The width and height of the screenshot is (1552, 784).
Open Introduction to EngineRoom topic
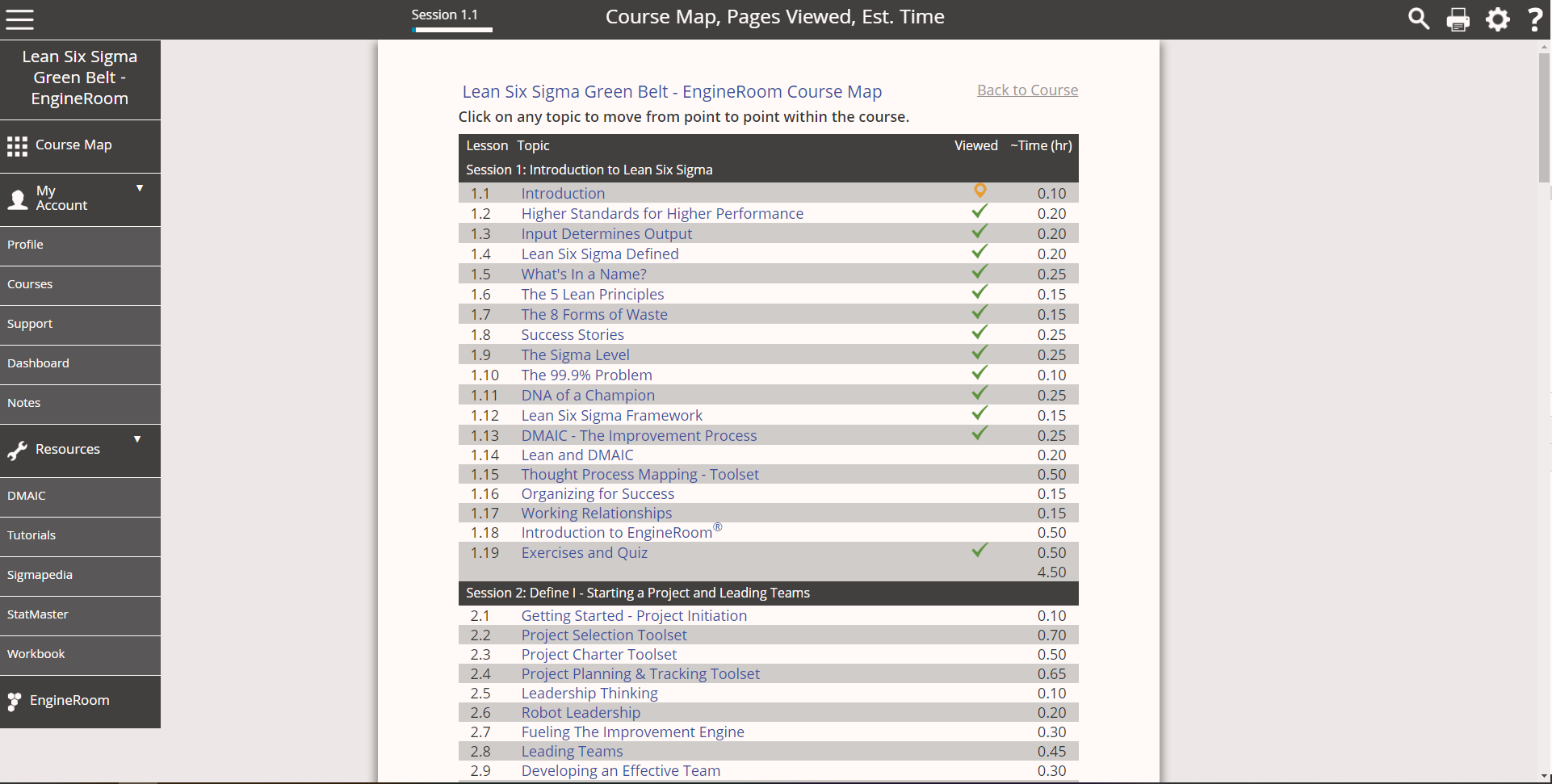621,532
